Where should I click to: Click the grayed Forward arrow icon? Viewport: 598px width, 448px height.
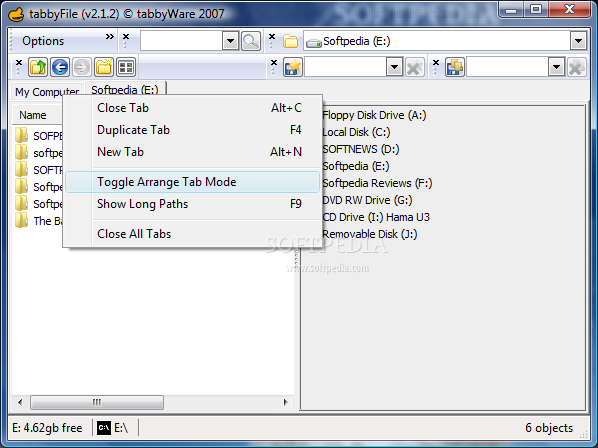point(82,67)
